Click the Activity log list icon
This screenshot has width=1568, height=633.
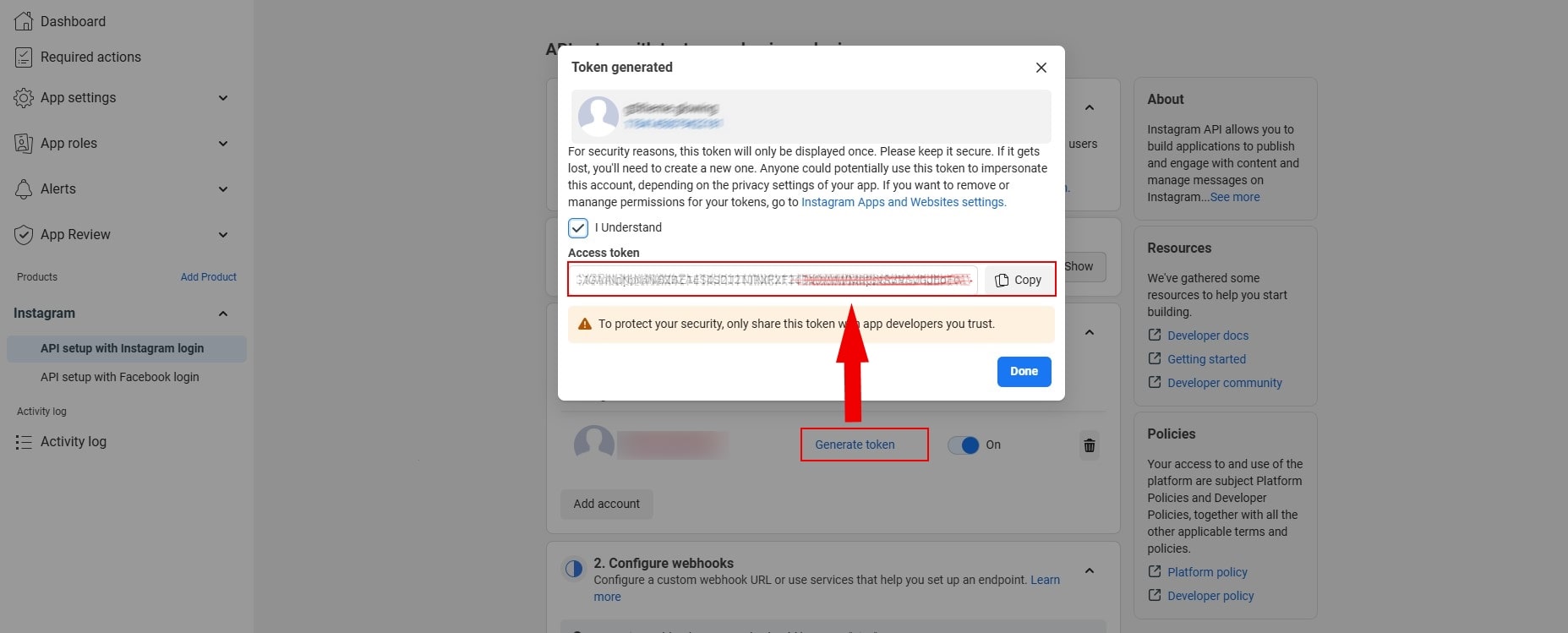[24, 441]
